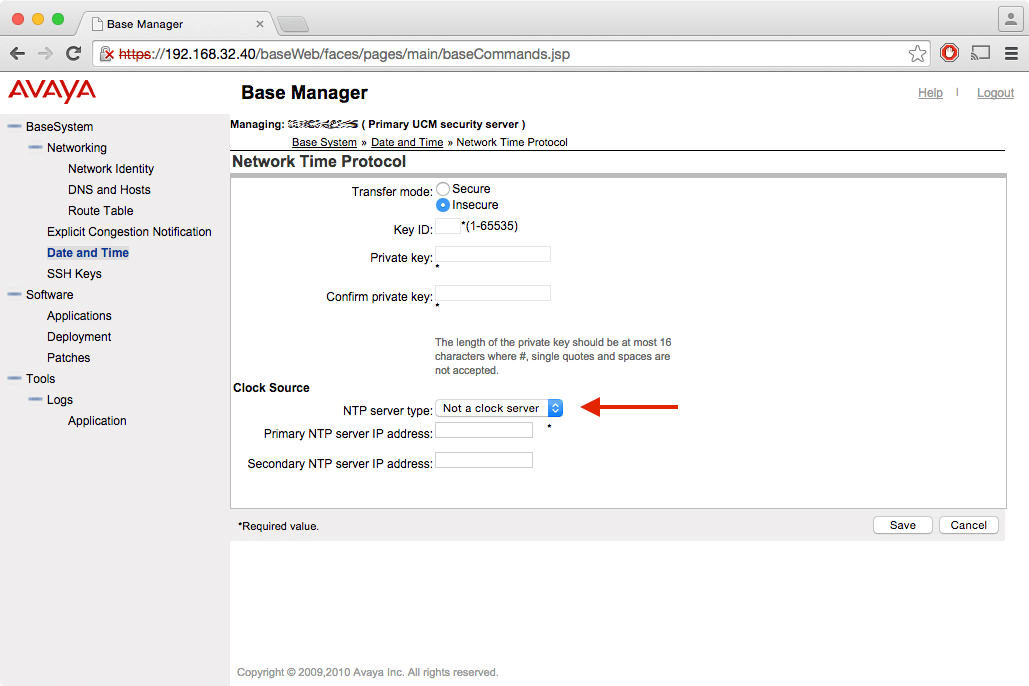Click the Key ID input field
1029x686 pixels.
tap(448, 226)
